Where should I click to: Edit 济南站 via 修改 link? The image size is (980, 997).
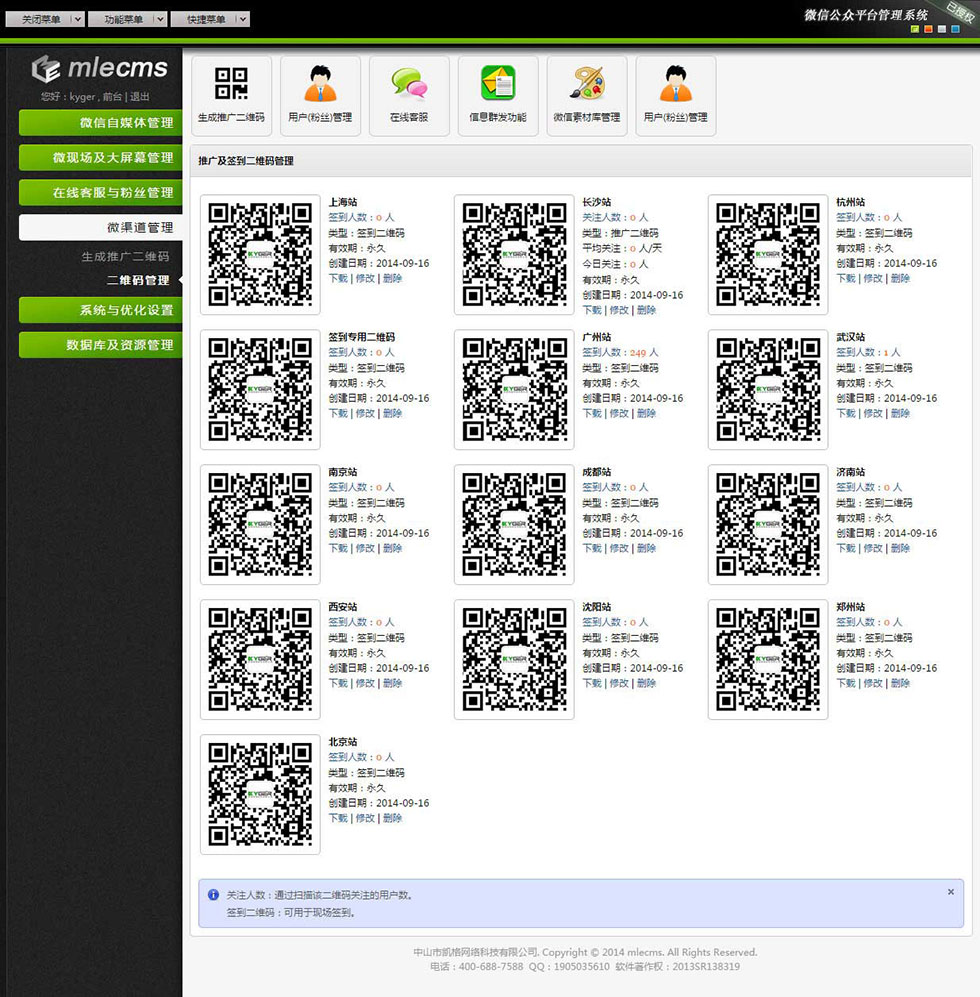(873, 548)
